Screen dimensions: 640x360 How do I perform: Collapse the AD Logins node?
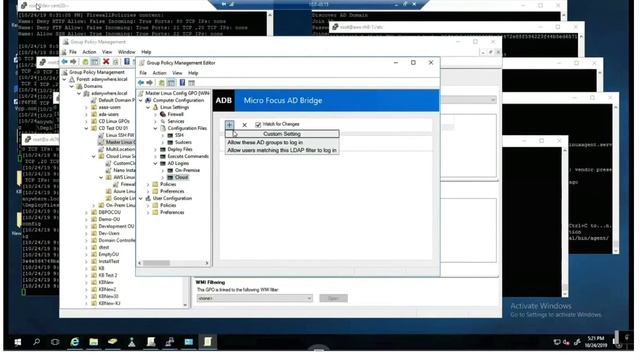(156, 163)
